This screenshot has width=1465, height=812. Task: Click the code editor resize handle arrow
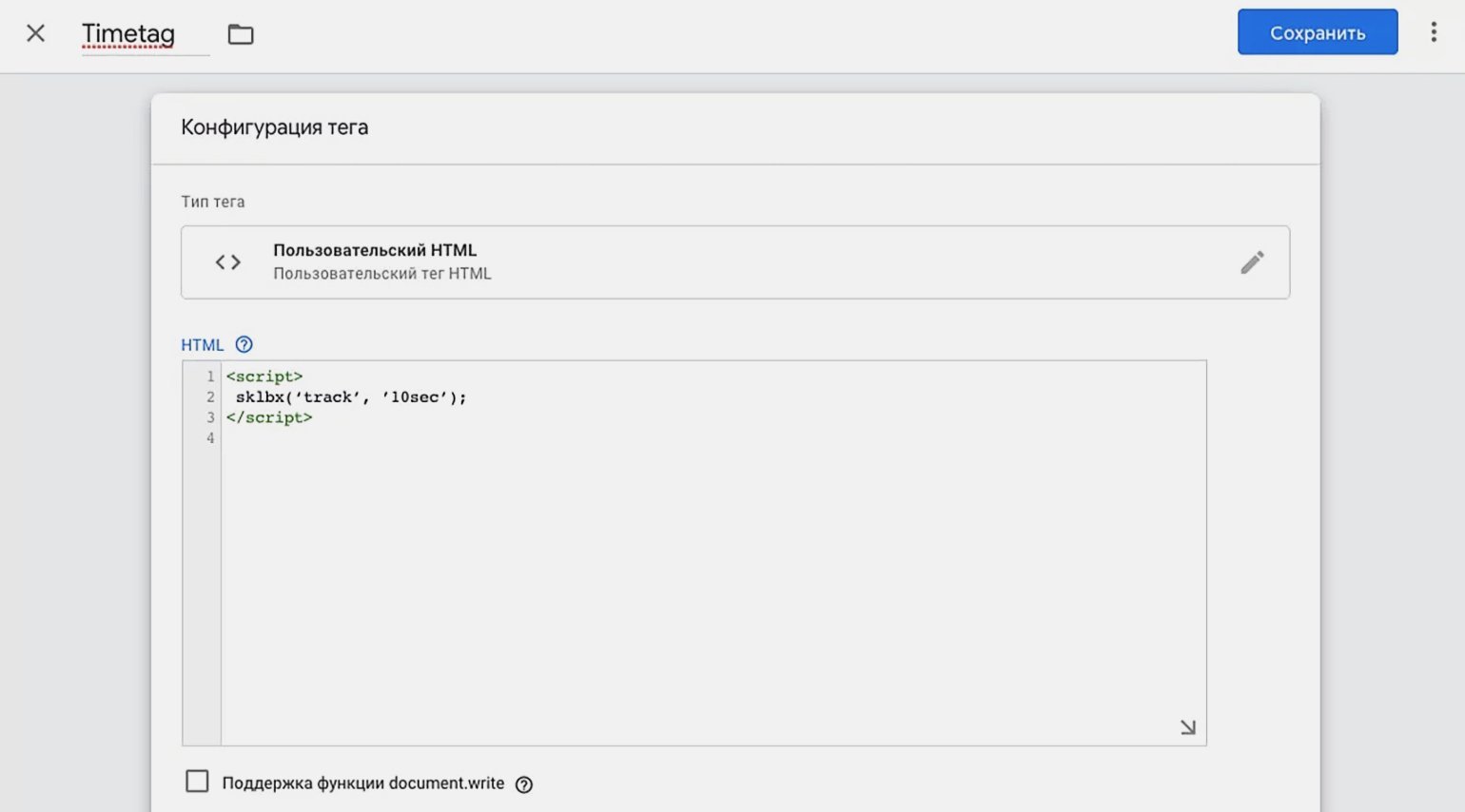pyautogui.click(x=1188, y=727)
